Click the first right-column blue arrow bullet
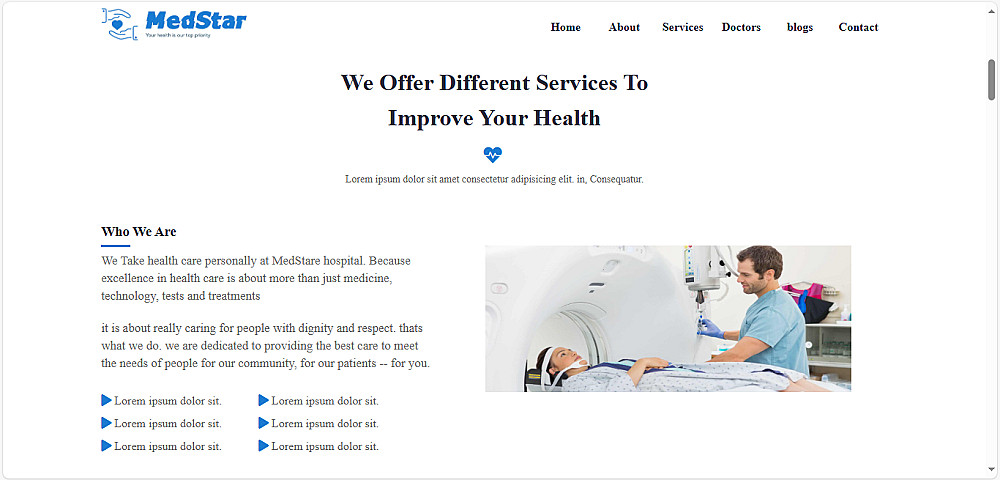The width and height of the screenshot is (1000, 480). point(263,400)
